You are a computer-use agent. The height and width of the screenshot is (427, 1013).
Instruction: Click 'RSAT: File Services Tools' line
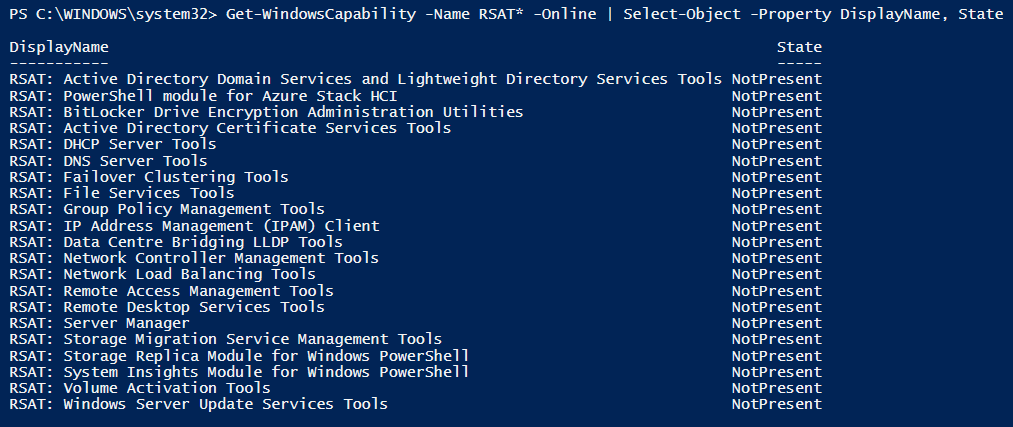coord(122,193)
